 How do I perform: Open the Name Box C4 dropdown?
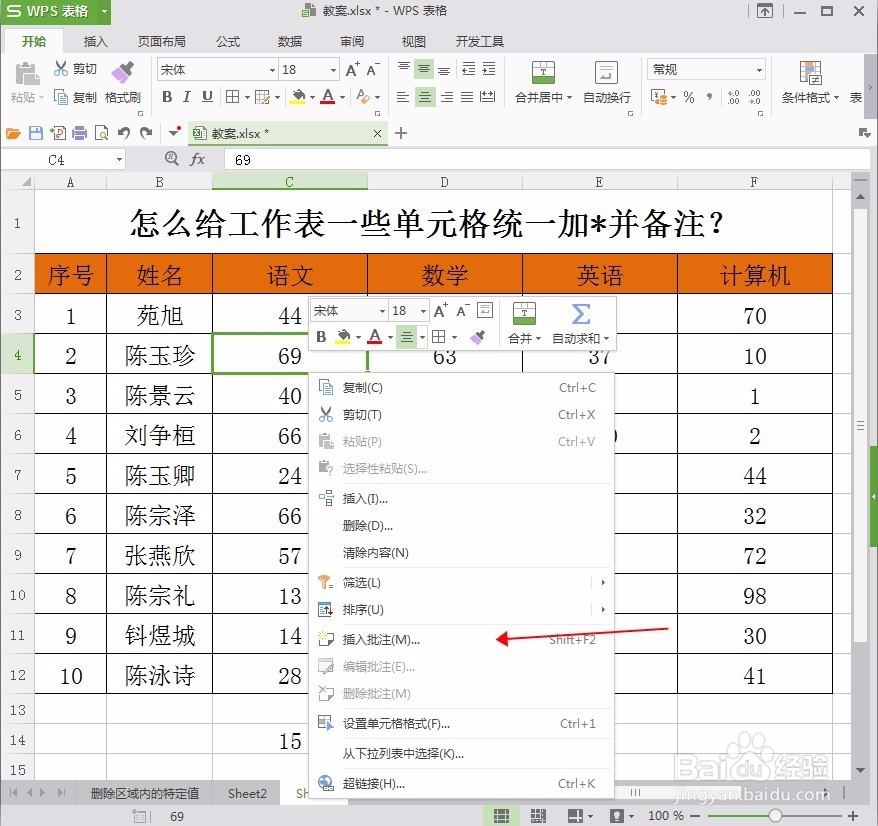pyautogui.click(x=119, y=160)
